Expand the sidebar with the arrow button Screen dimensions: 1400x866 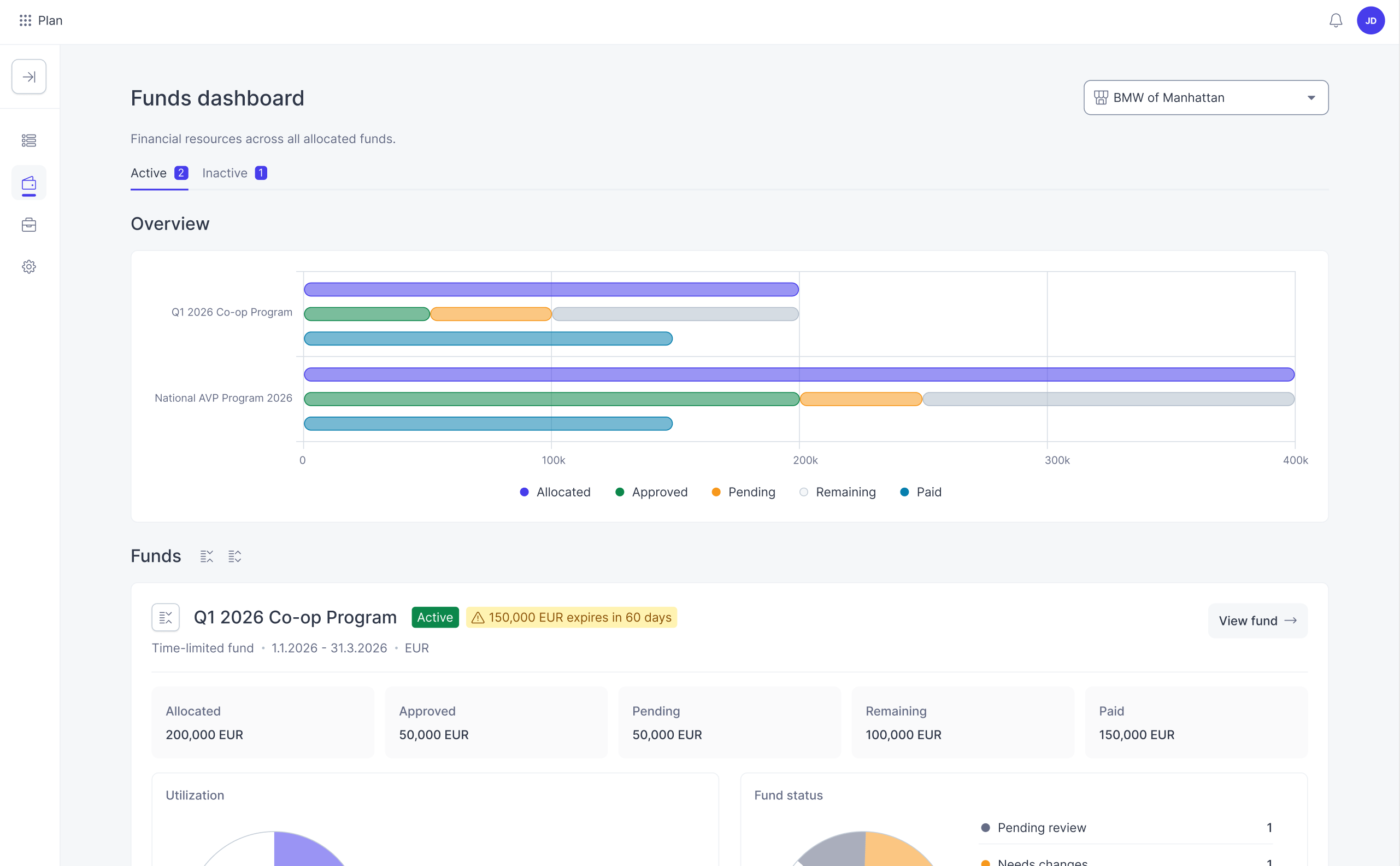pos(28,77)
